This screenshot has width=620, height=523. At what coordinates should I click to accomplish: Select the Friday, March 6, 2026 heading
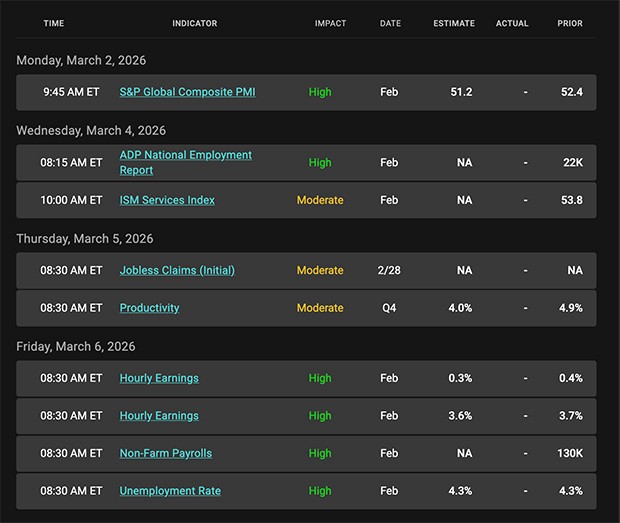77,346
